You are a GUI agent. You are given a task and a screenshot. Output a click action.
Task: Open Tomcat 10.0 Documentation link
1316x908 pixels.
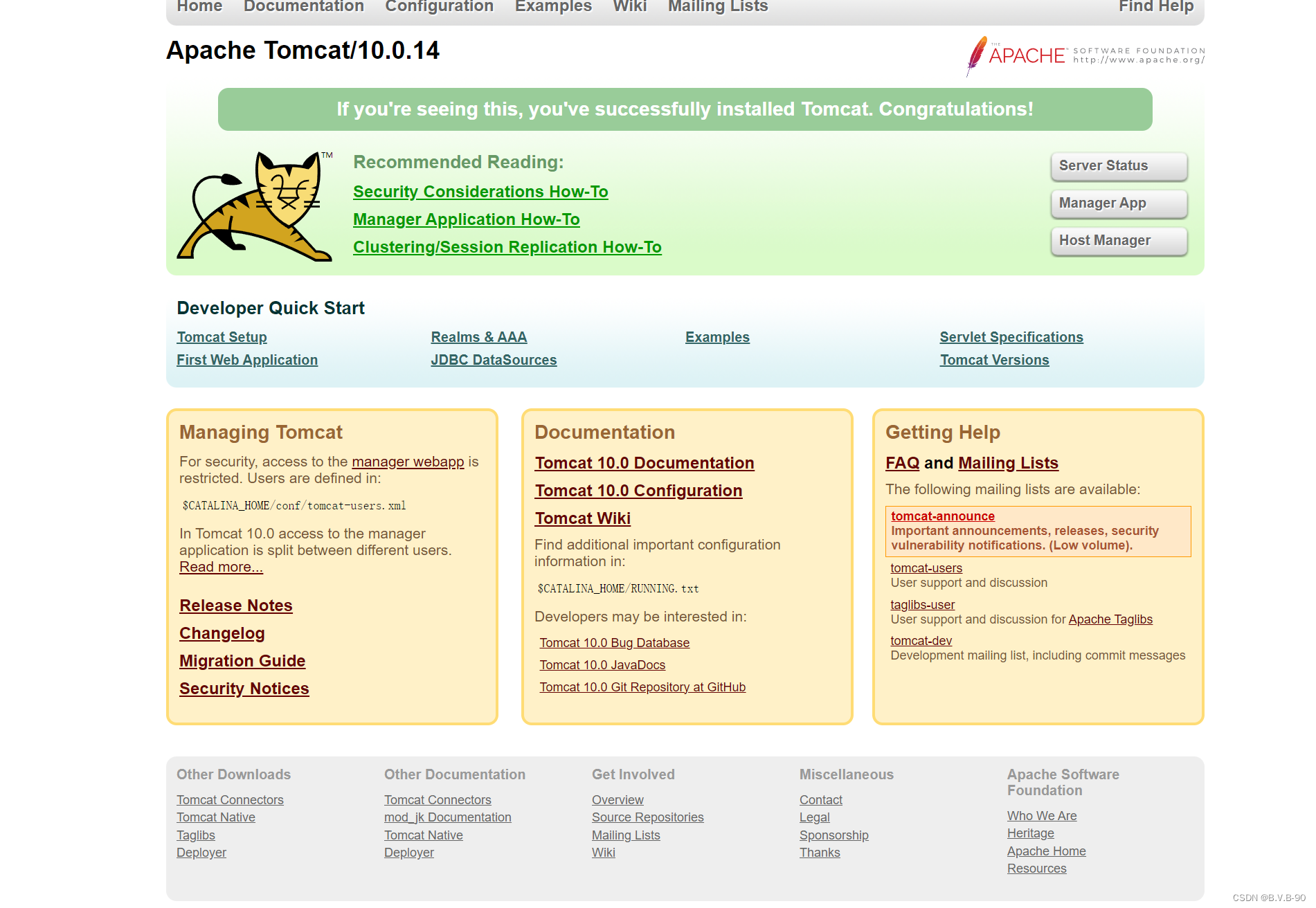click(645, 463)
